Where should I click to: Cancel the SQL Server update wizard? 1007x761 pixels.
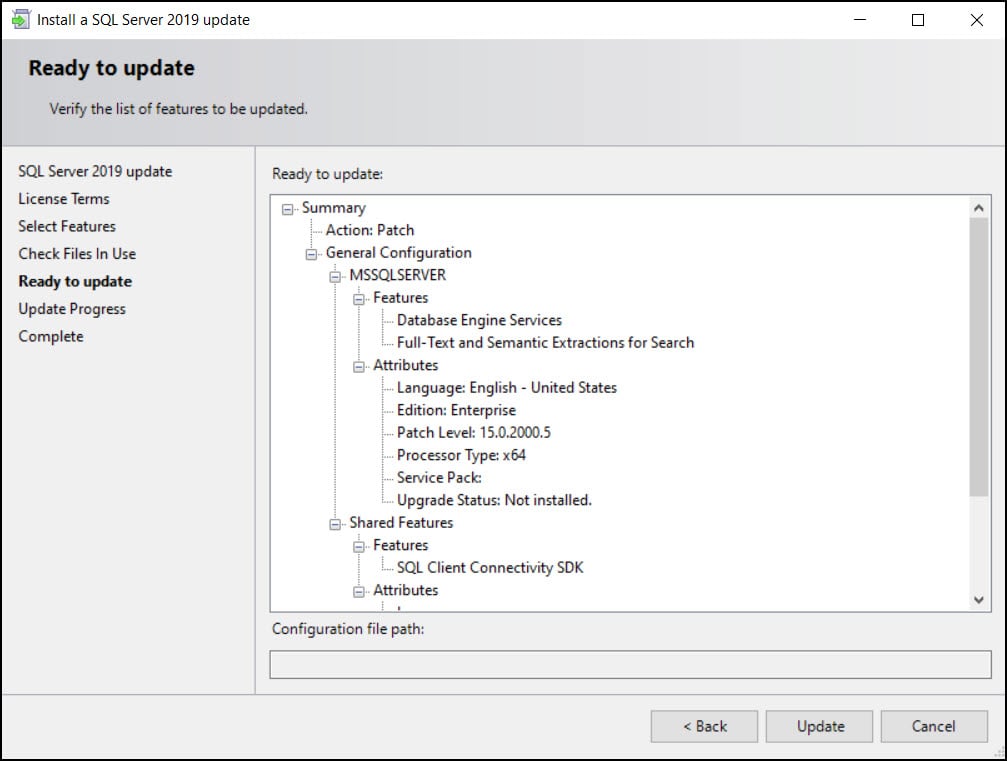(934, 726)
